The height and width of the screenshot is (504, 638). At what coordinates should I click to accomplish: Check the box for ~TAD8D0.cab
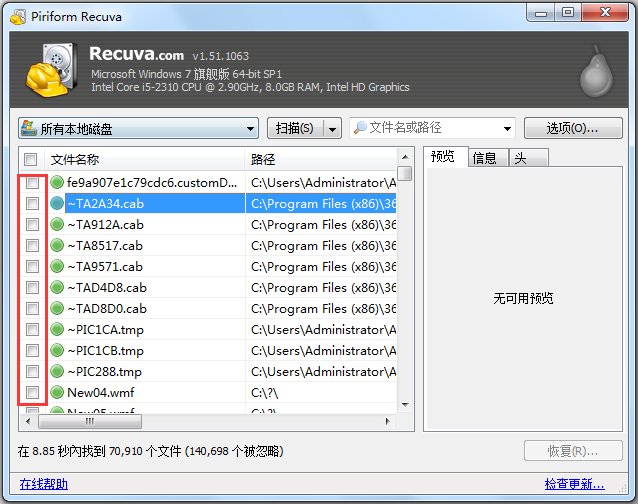(x=32, y=308)
